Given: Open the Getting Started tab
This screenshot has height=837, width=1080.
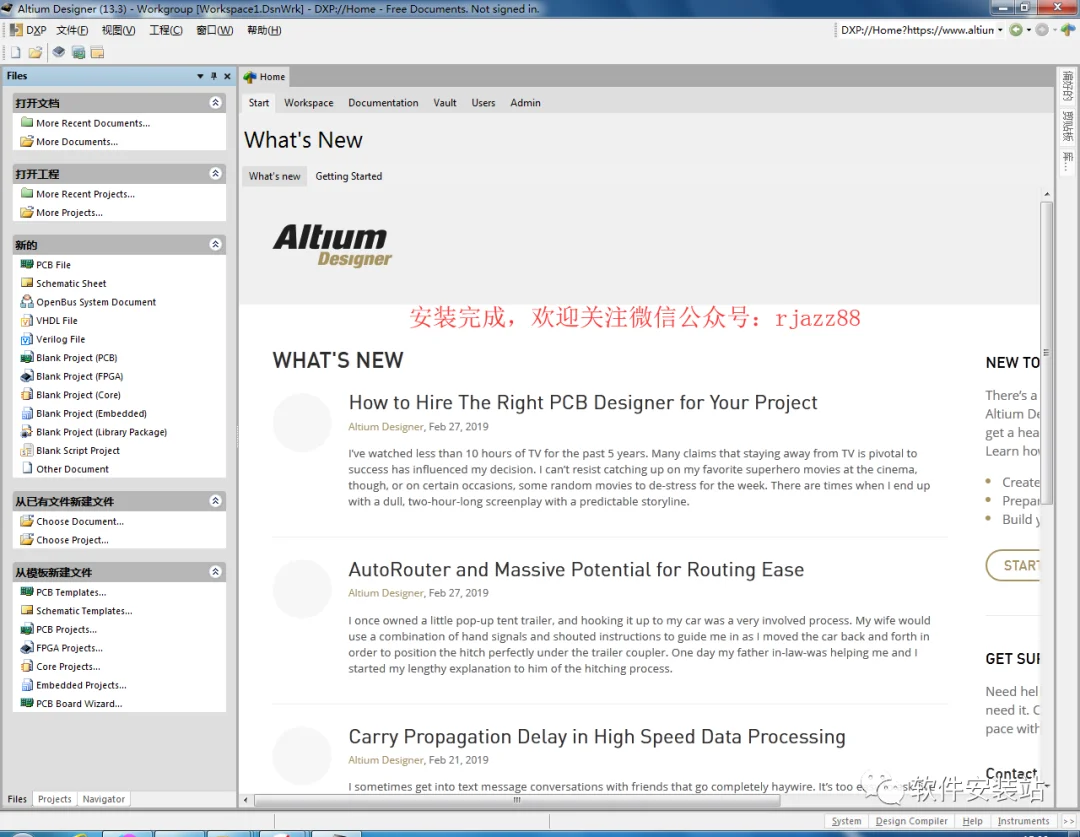Looking at the screenshot, I should [x=349, y=176].
